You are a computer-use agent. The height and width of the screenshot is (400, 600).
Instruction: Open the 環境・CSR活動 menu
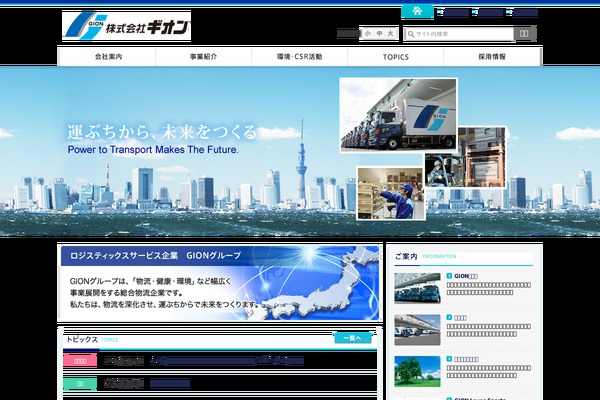300,57
